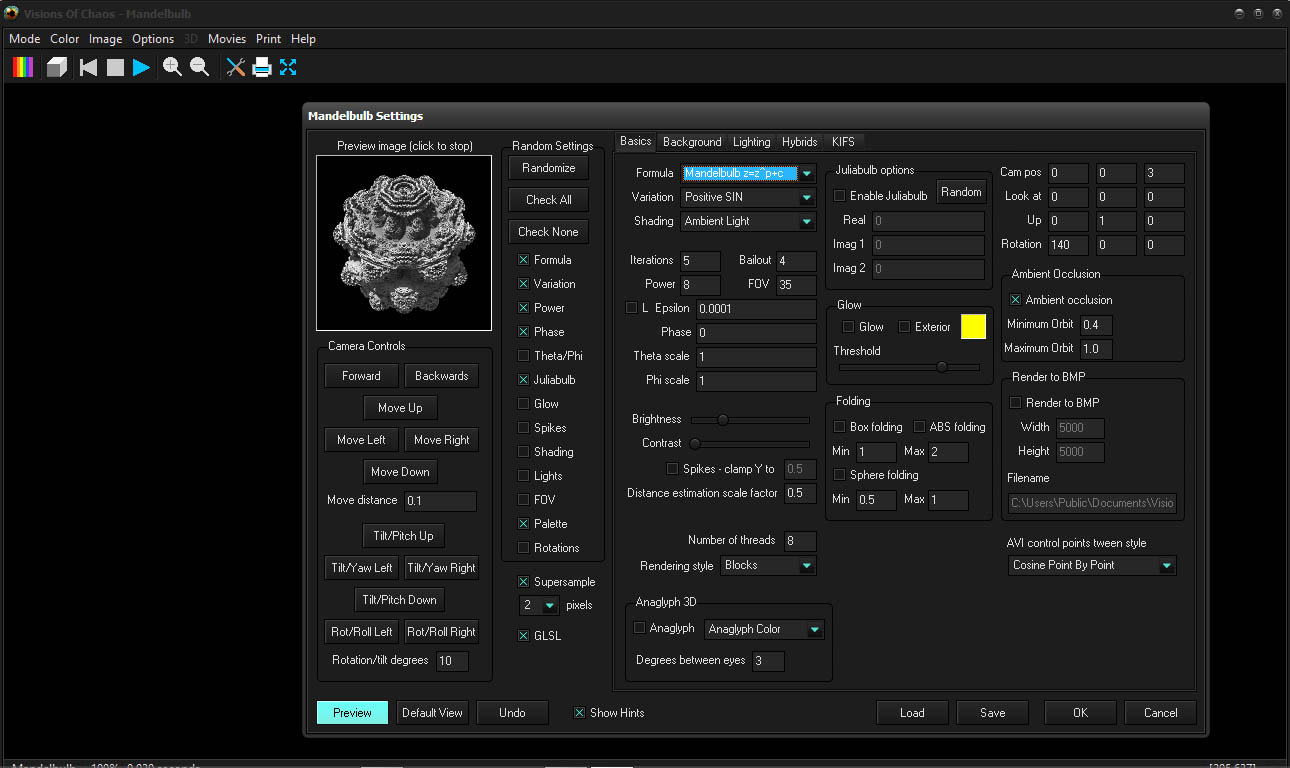Click the OK button
1290x768 pixels.
[1080, 713]
